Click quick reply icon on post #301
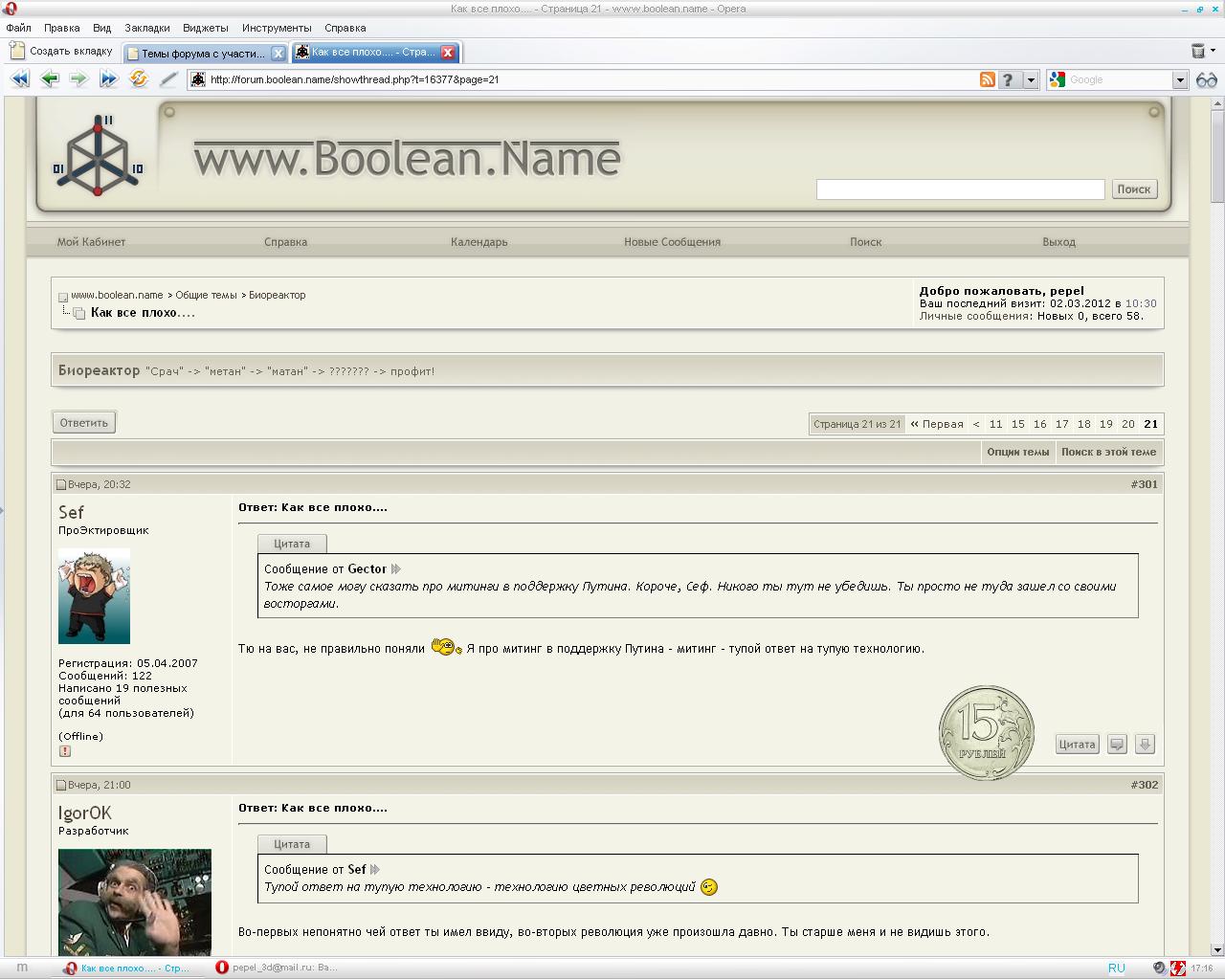 (x=1117, y=744)
